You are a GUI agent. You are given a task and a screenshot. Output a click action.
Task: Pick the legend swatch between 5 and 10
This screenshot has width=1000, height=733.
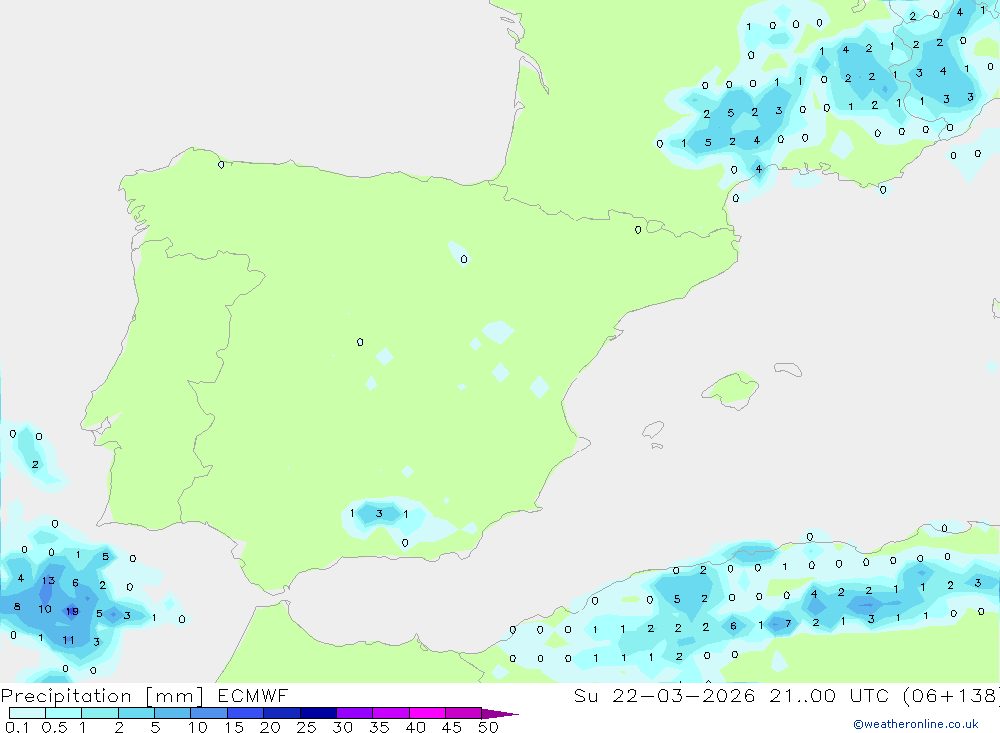(172, 713)
